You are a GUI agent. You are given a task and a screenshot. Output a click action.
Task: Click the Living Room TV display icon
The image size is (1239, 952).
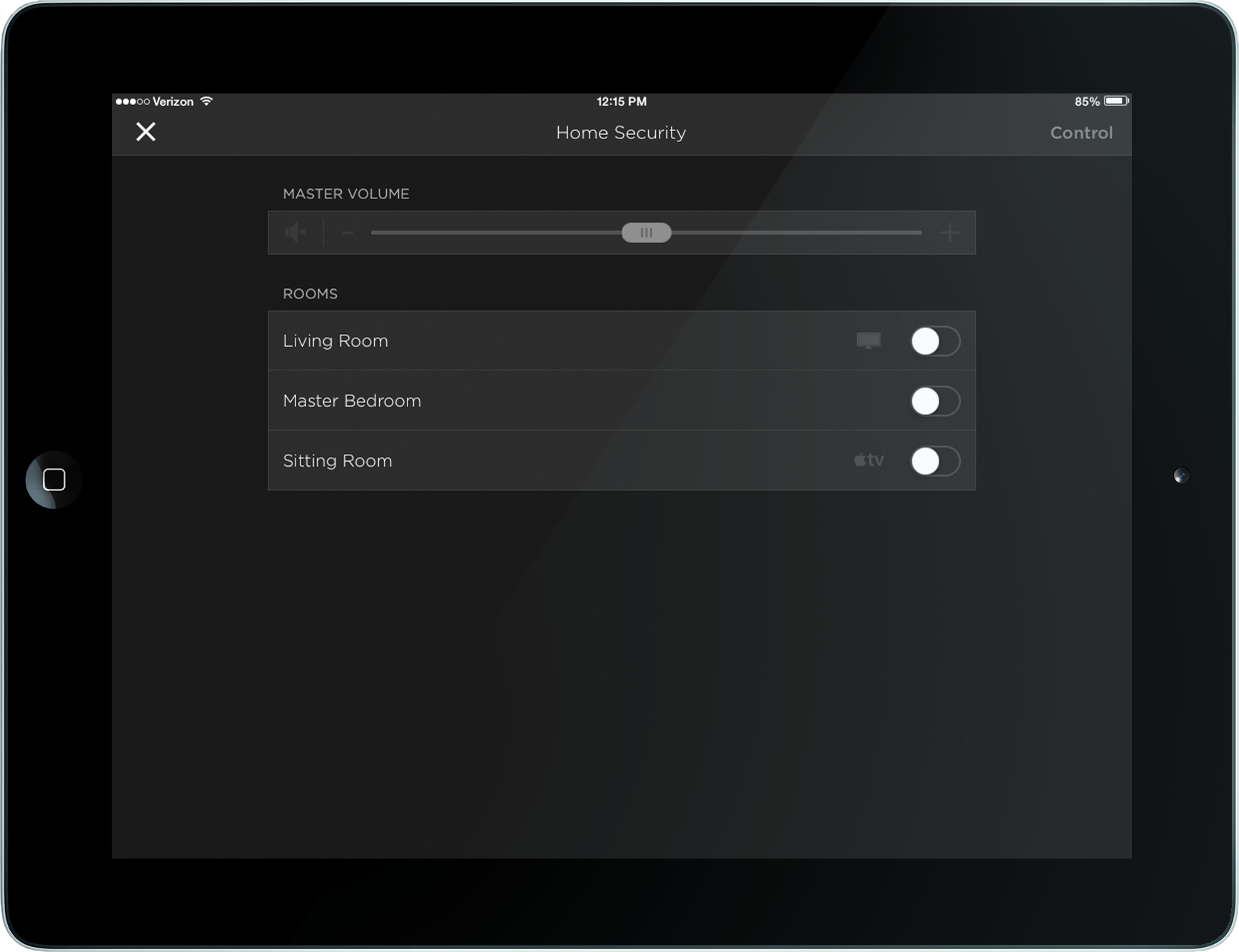click(x=868, y=341)
